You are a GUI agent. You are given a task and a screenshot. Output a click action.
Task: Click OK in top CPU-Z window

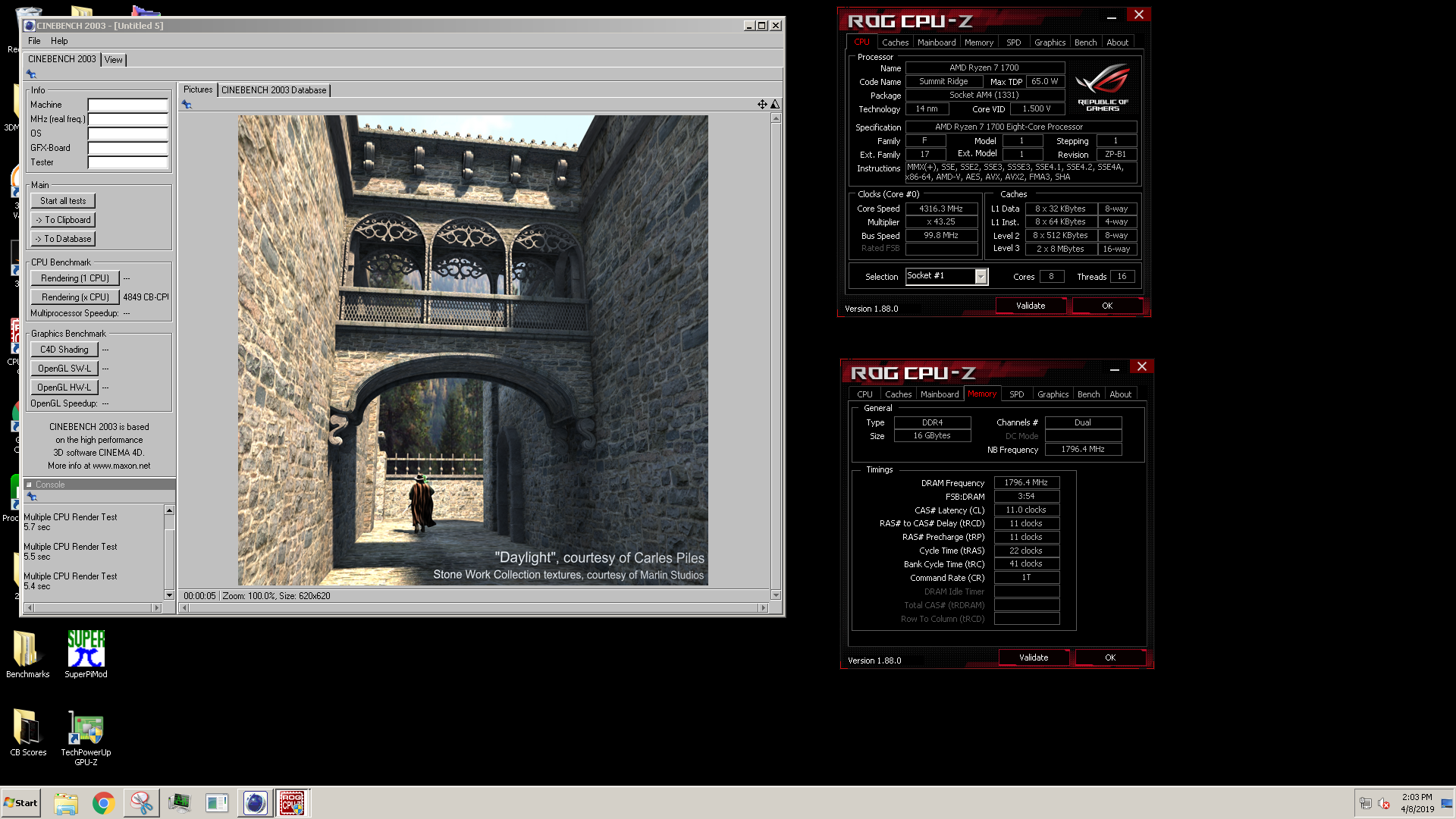pos(1107,306)
